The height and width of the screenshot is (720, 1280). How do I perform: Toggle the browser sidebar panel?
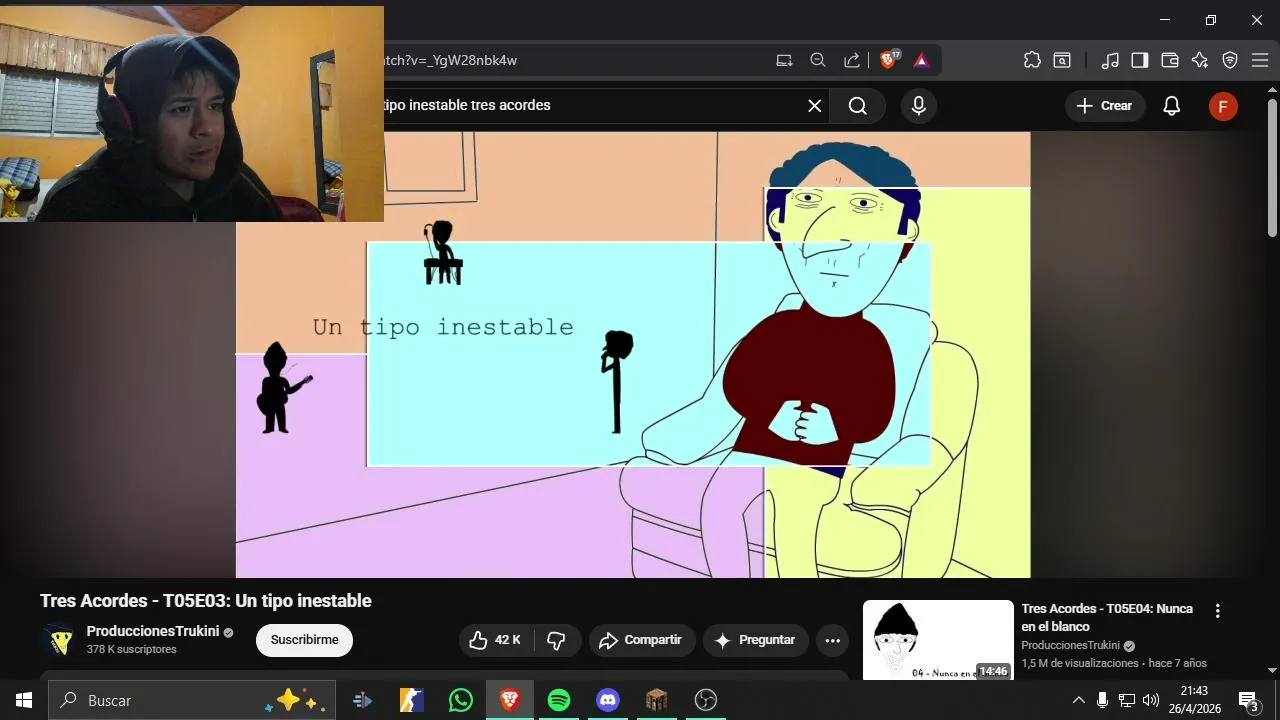[1140, 60]
